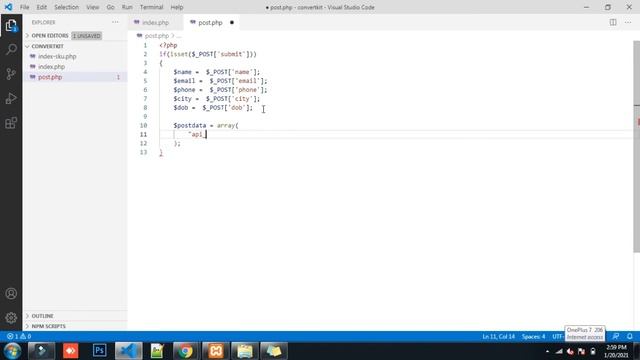640x360 pixels.
Task: Click the Split Editor Right icon
Action: point(613,22)
